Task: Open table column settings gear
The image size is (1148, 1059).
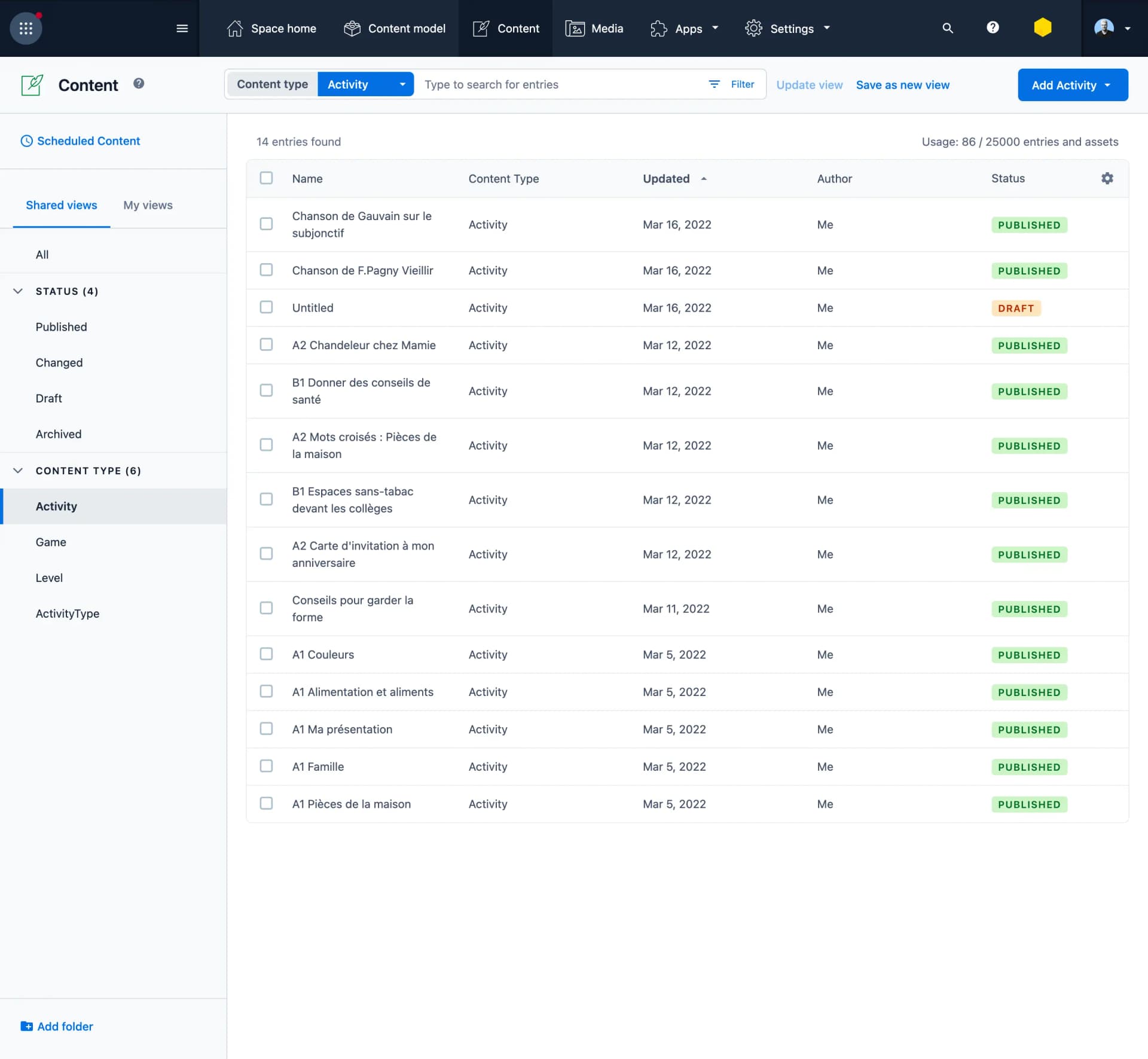Action: tap(1107, 178)
